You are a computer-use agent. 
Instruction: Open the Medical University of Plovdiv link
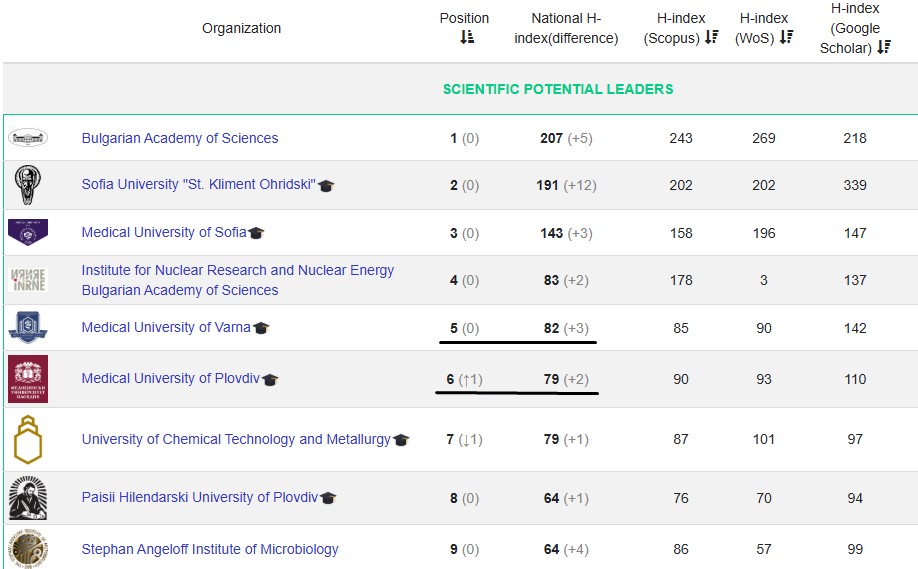170,378
